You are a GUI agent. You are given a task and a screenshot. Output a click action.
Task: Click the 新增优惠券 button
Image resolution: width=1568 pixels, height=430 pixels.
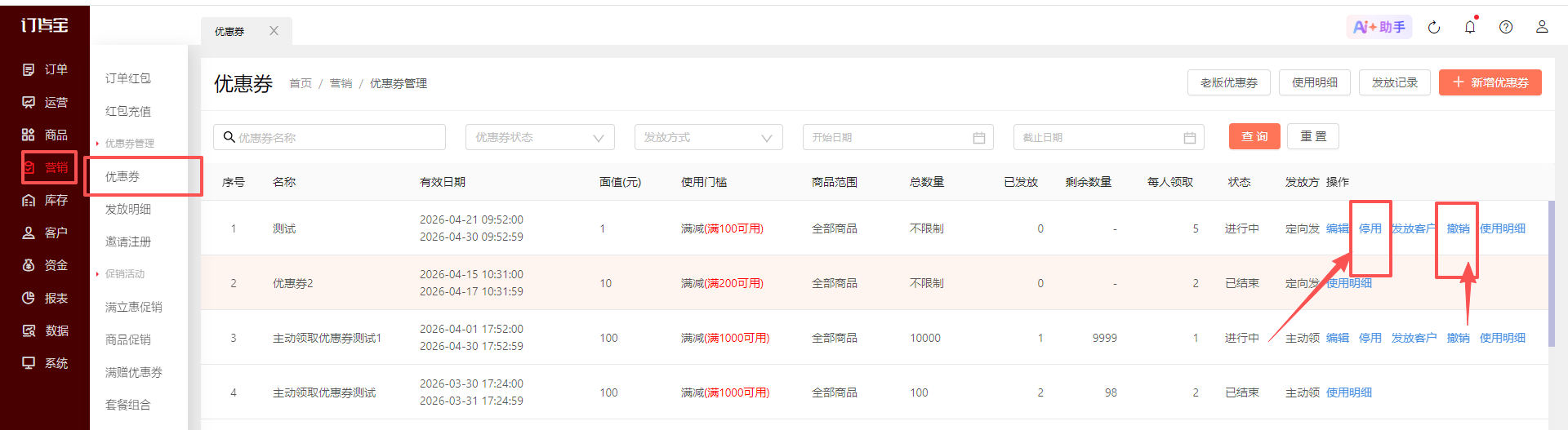[1490, 82]
